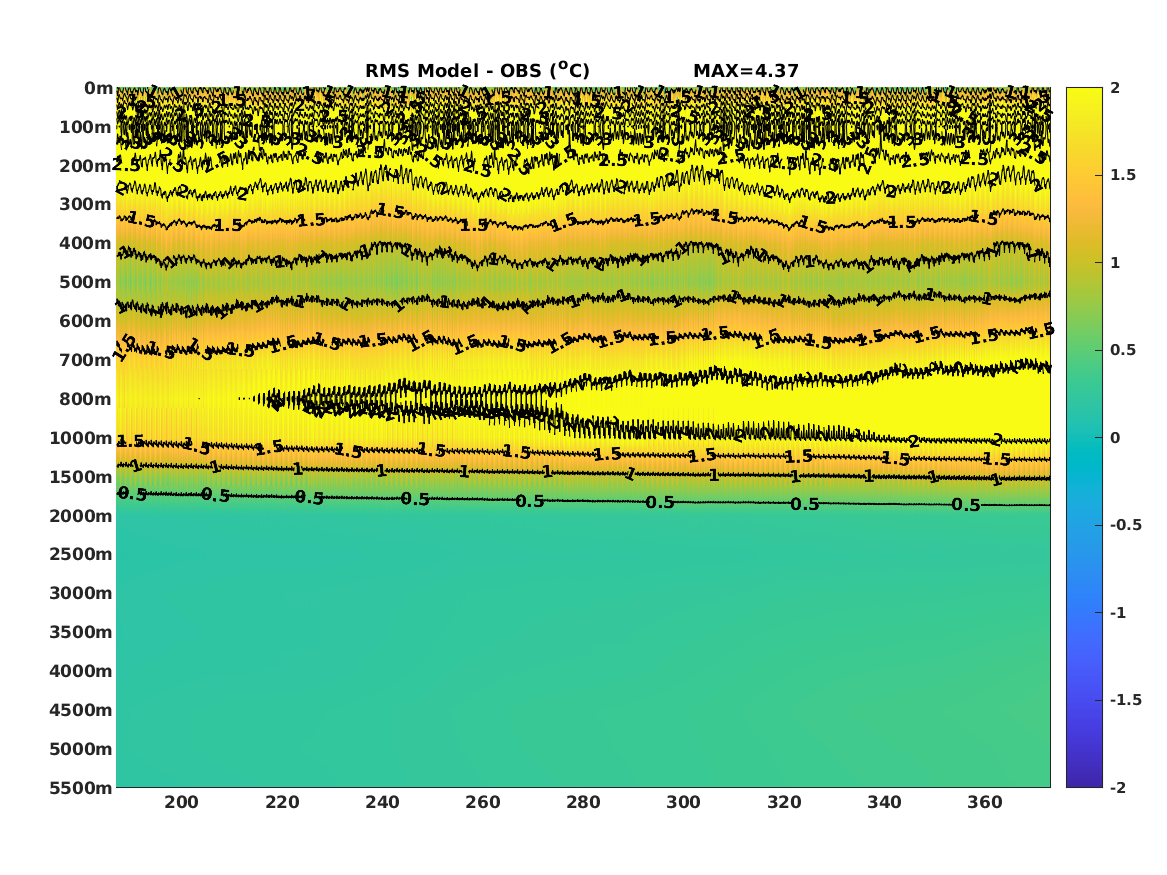Select the colorbar tick label "-0.5"
The height and width of the screenshot is (875, 1167).
1126,525
